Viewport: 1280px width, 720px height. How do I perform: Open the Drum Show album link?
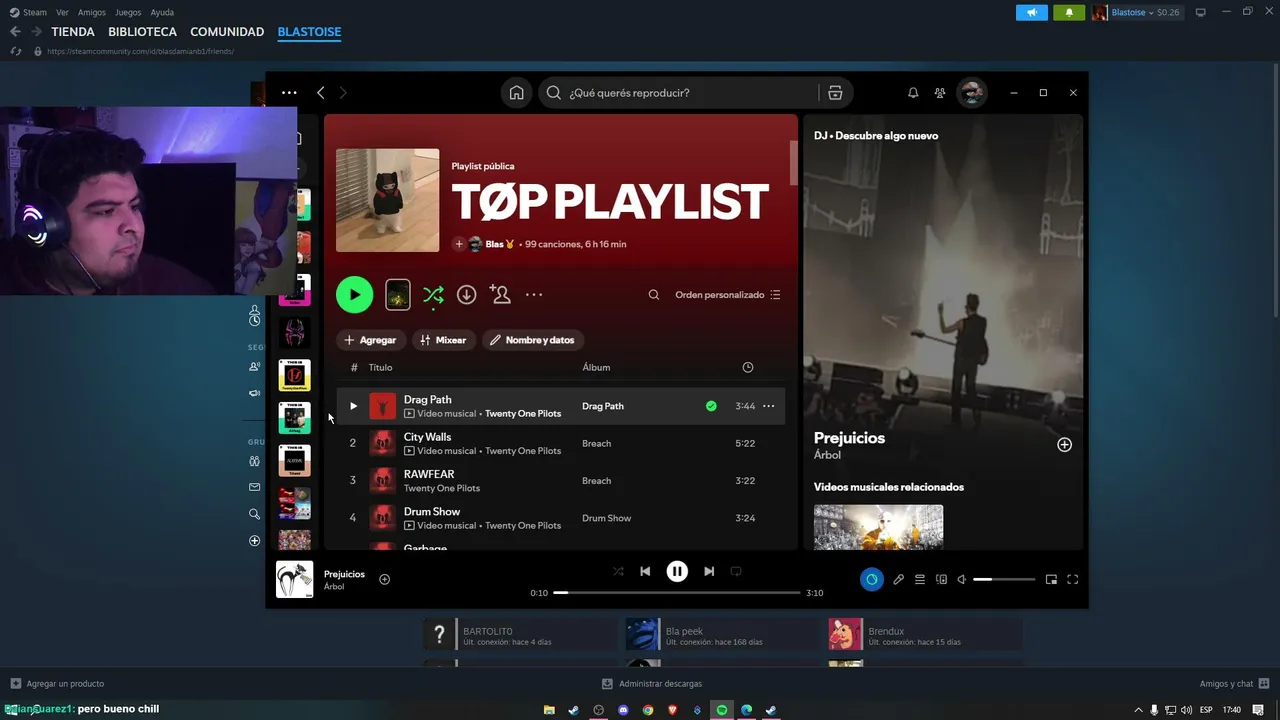click(x=606, y=518)
